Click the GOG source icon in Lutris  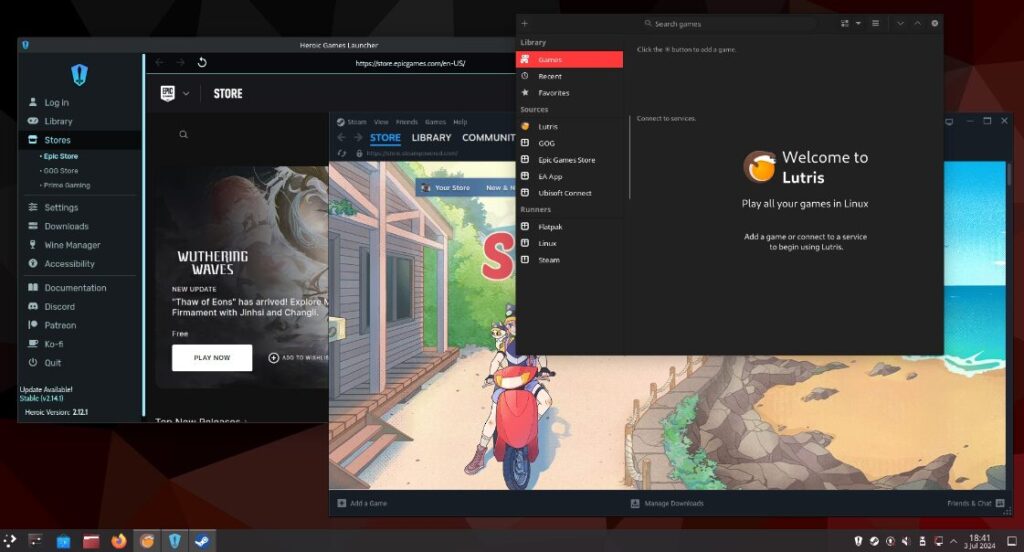coord(524,142)
